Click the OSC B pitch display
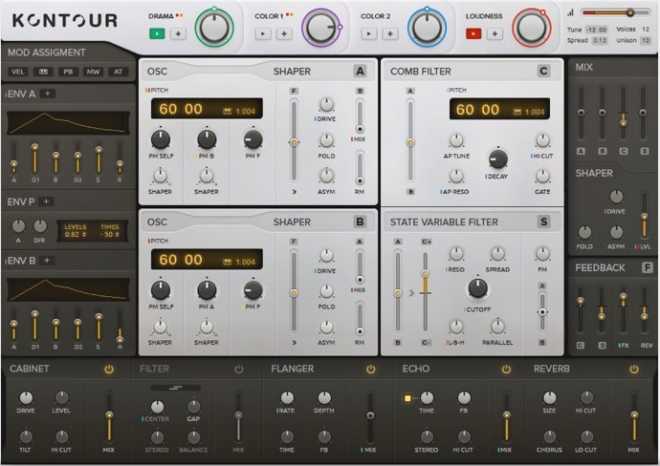This screenshot has height=466, width=660. (x=207, y=260)
